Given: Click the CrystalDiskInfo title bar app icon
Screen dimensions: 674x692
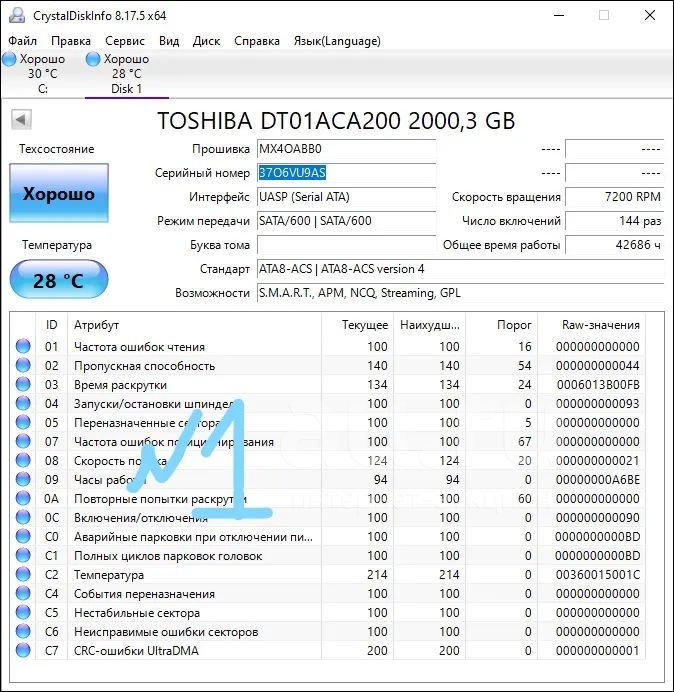Looking at the screenshot, I should tap(17, 15).
